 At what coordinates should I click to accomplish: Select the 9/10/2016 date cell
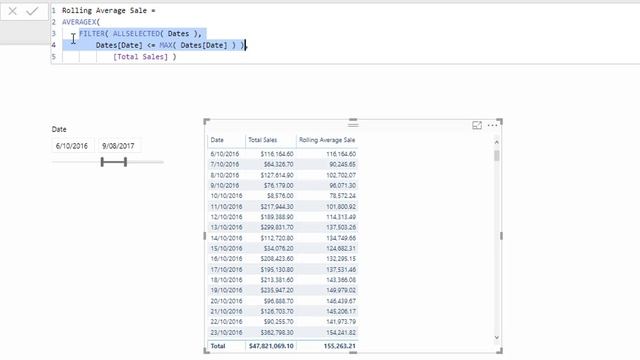coord(225,185)
